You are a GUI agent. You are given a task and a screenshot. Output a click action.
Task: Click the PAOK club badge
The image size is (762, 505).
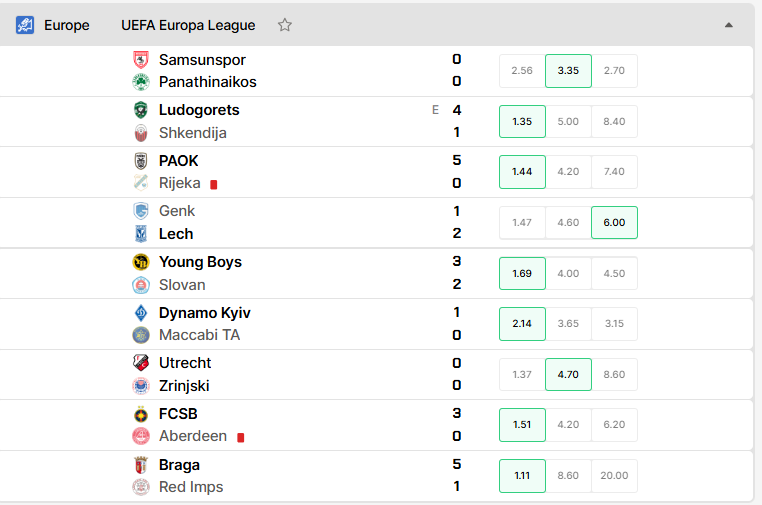pos(141,160)
